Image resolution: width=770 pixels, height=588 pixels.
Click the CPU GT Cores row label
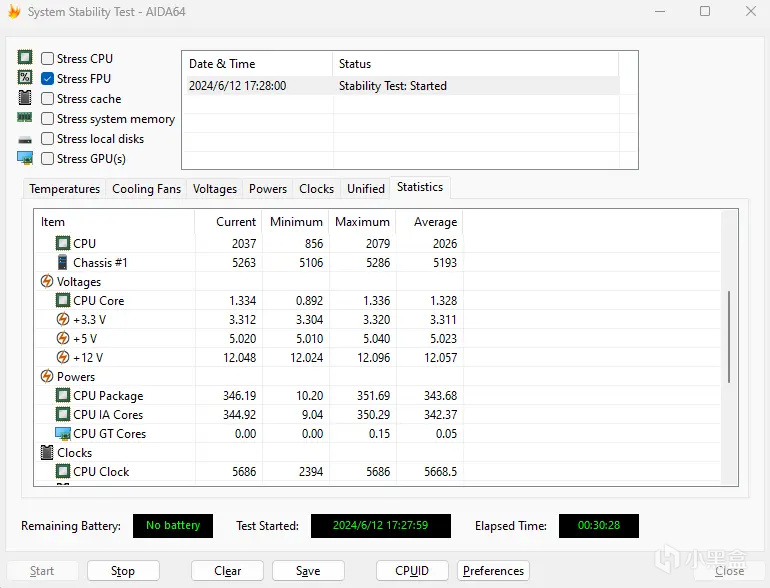110,434
